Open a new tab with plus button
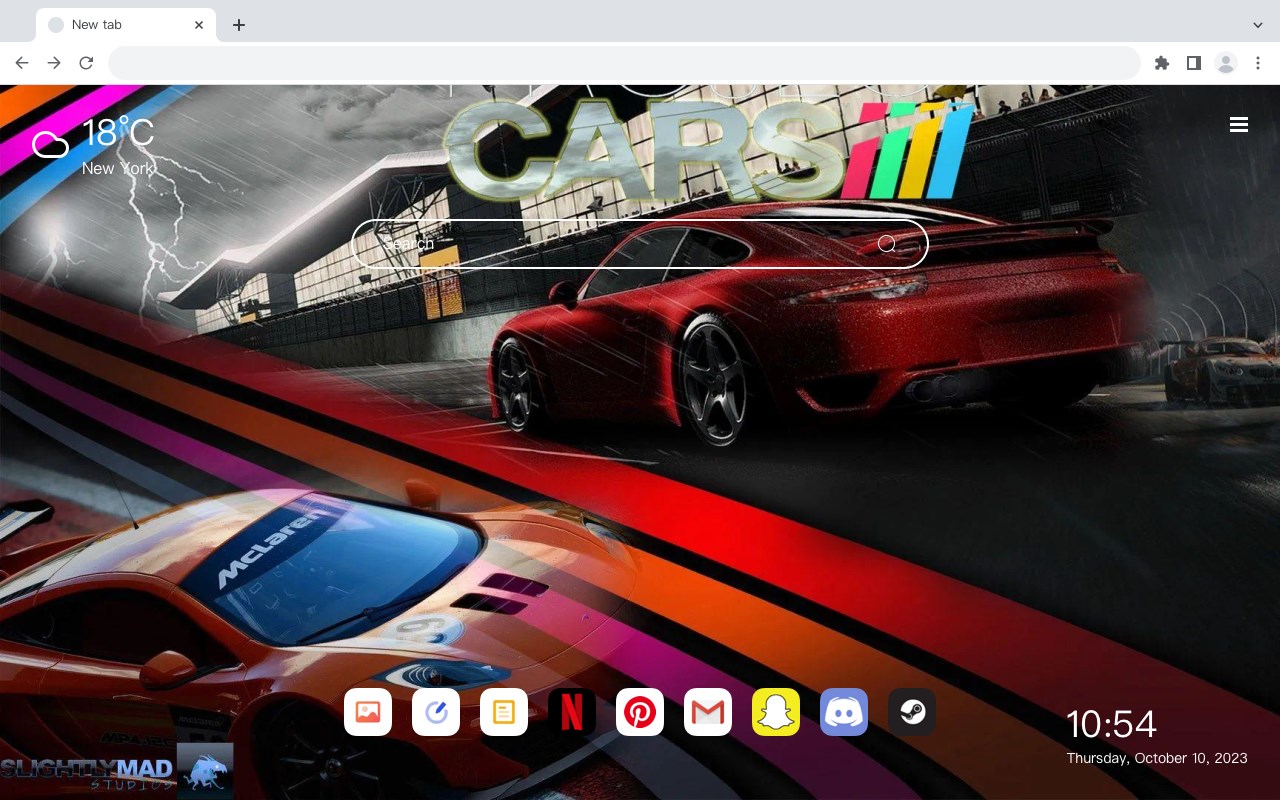The image size is (1280, 800). tap(238, 25)
